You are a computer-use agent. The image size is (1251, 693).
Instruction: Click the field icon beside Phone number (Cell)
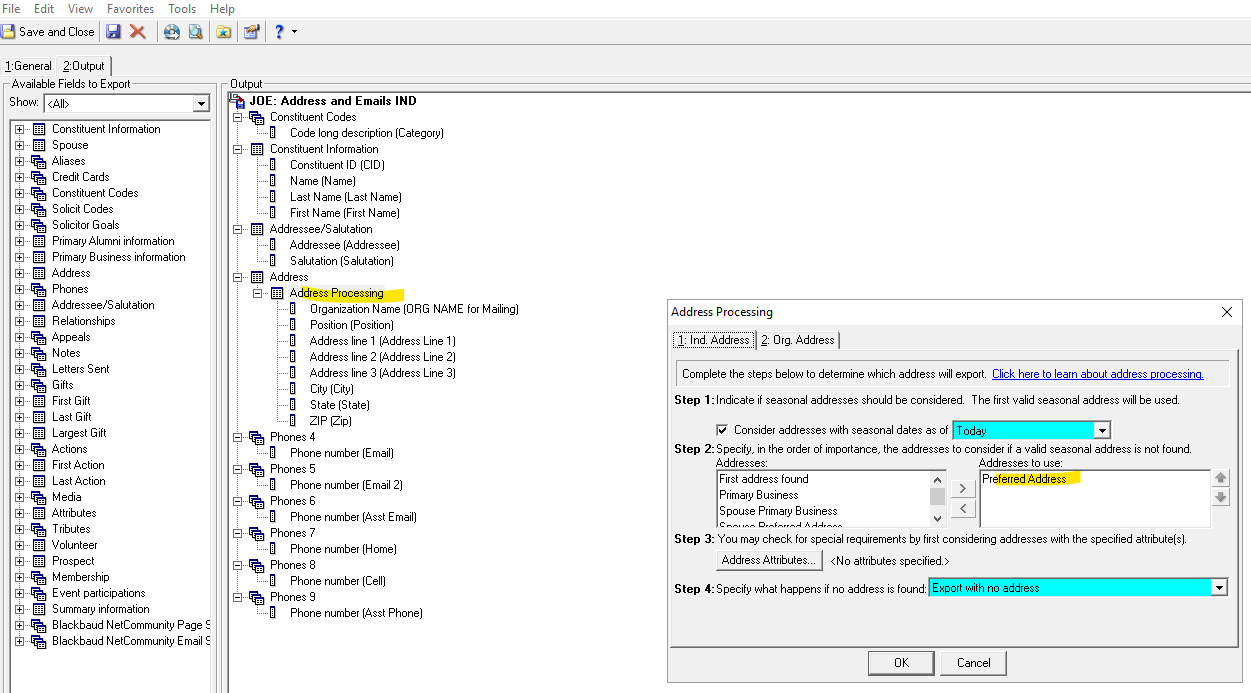pyautogui.click(x=273, y=581)
